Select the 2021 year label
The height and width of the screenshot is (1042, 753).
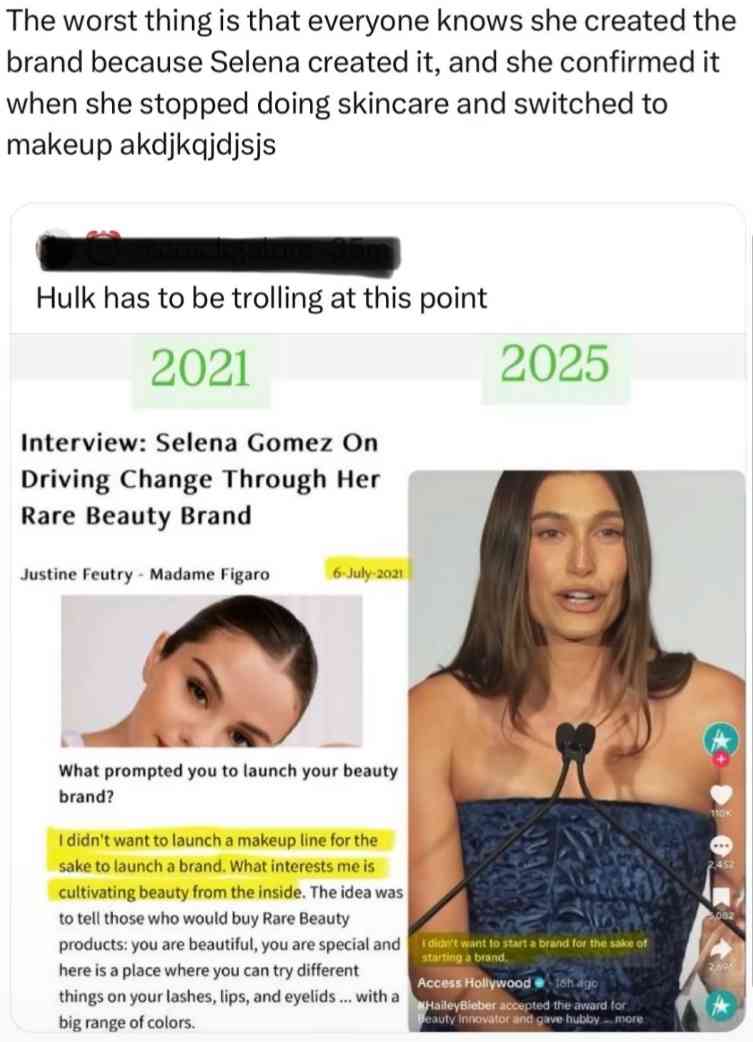[200, 369]
